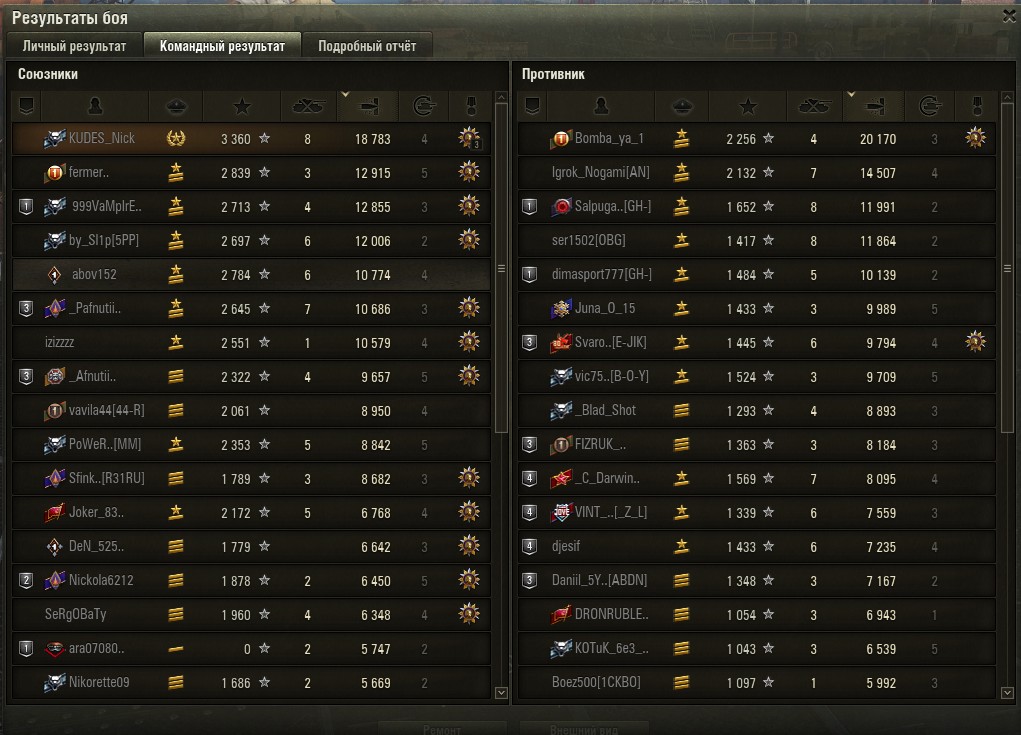
Task: Sort allies by player name icon
Action: tap(95, 106)
